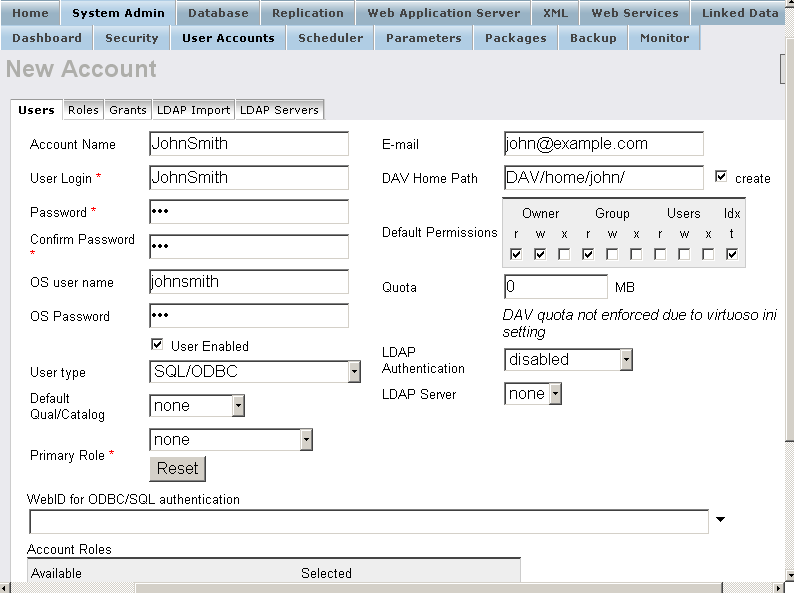
Task: Open the User type SQL/ODBC dropdown
Action: point(255,372)
